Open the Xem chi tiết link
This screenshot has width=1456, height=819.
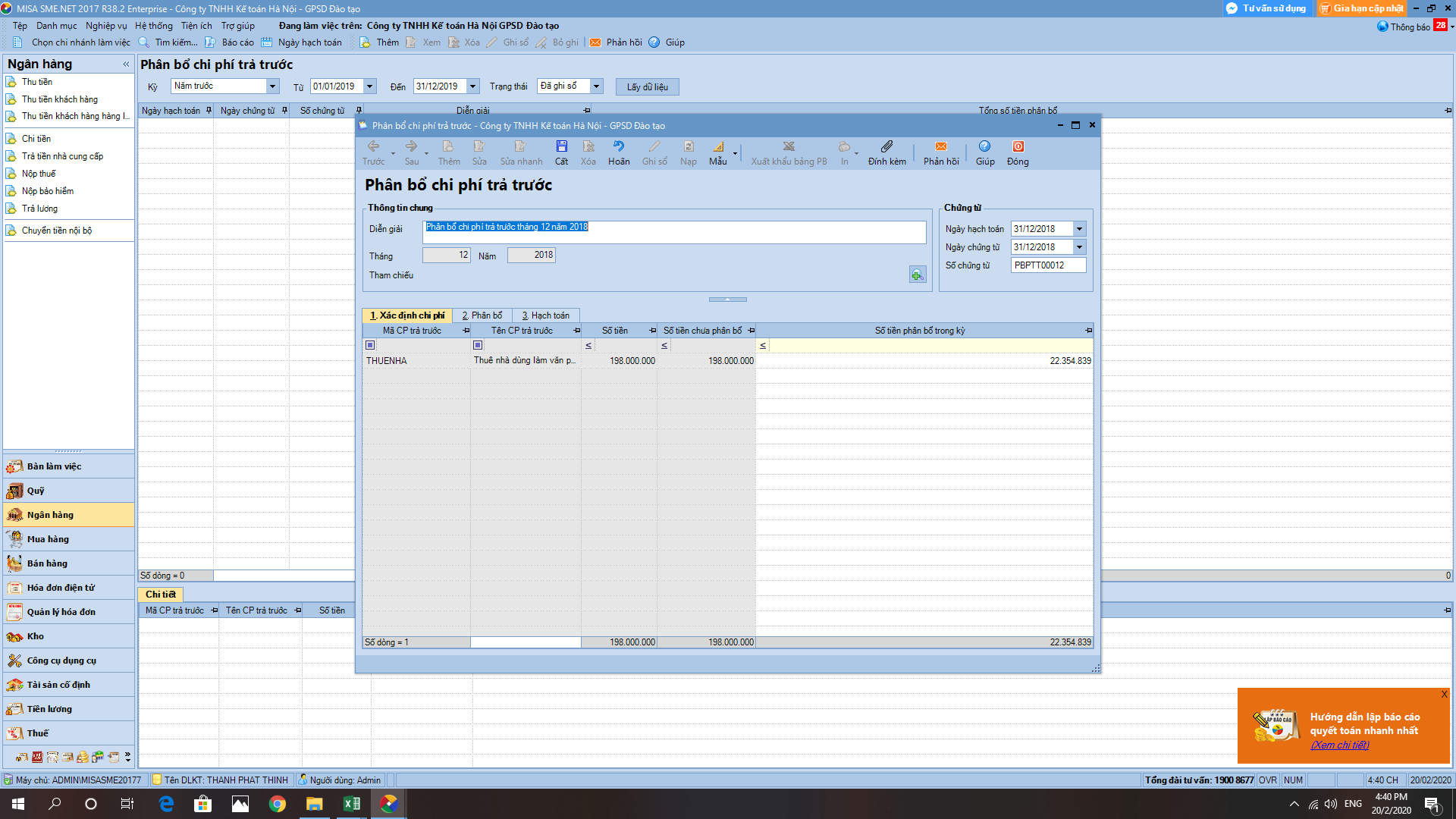pyautogui.click(x=1339, y=745)
